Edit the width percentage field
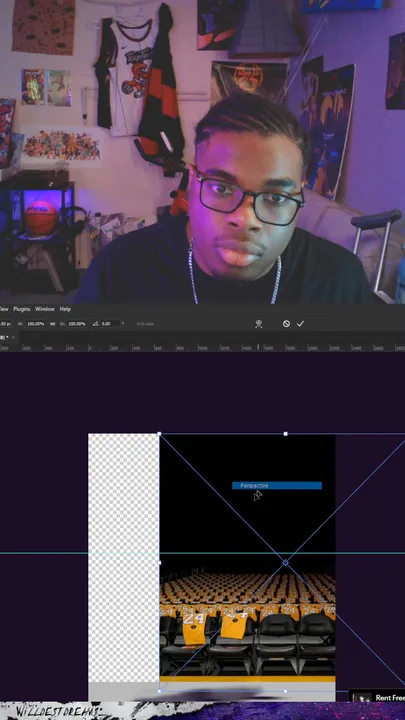Screen dimensions: 405x720 click(35, 324)
